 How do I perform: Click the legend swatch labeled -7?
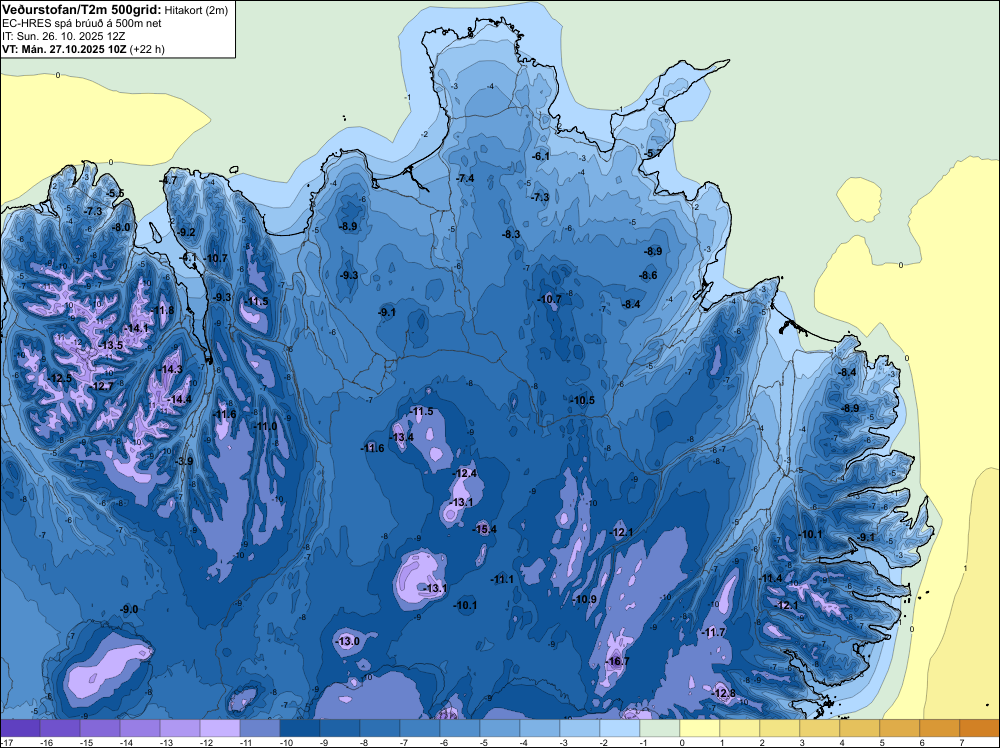(x=420, y=728)
